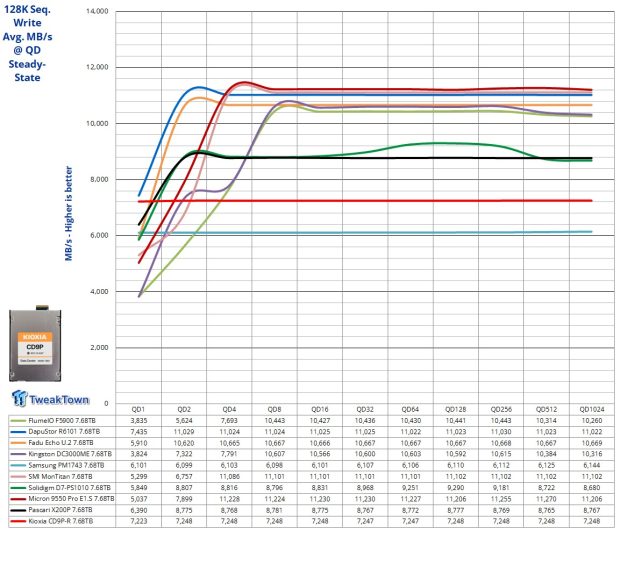Click the FlumeIO F5900 7.68TB legend color swatch

(x=18, y=421)
